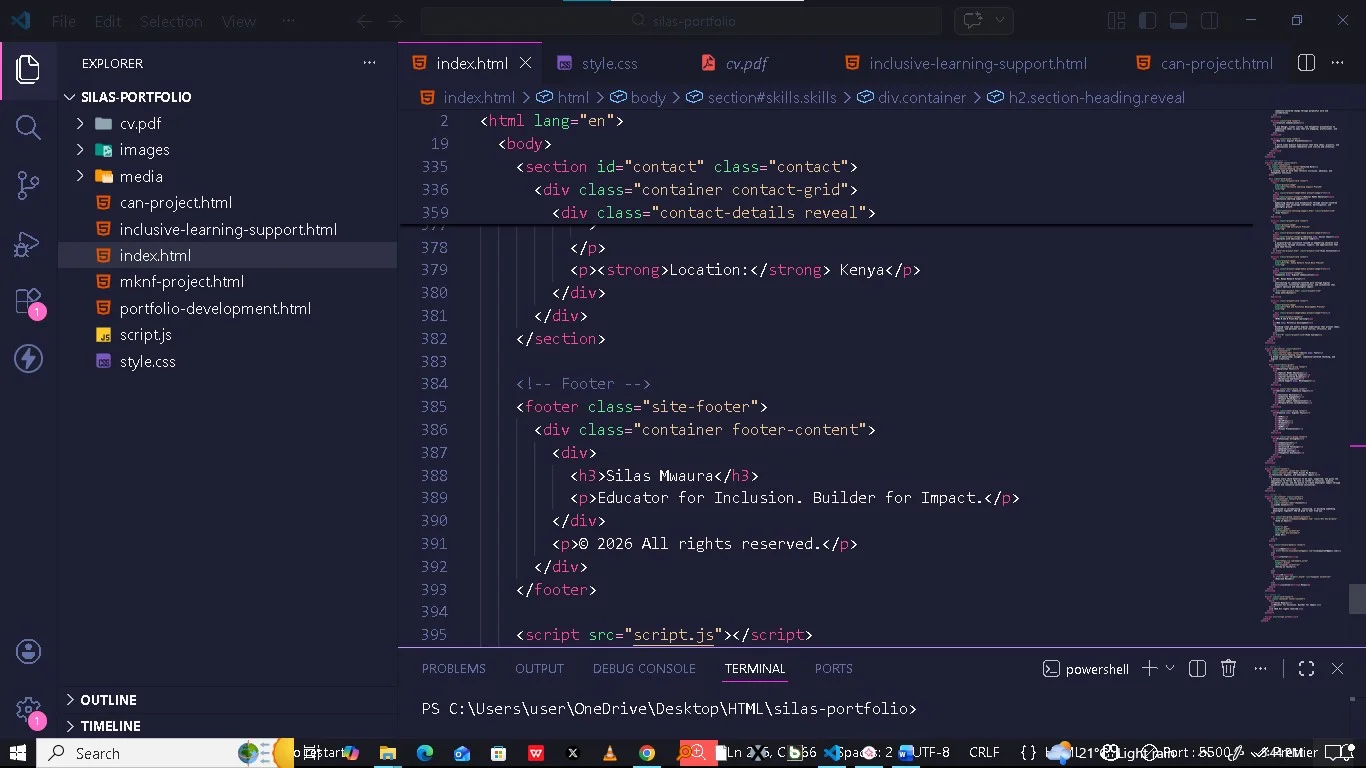
Task: Open the new terminal launch profile dropdown
Action: [1170, 669]
